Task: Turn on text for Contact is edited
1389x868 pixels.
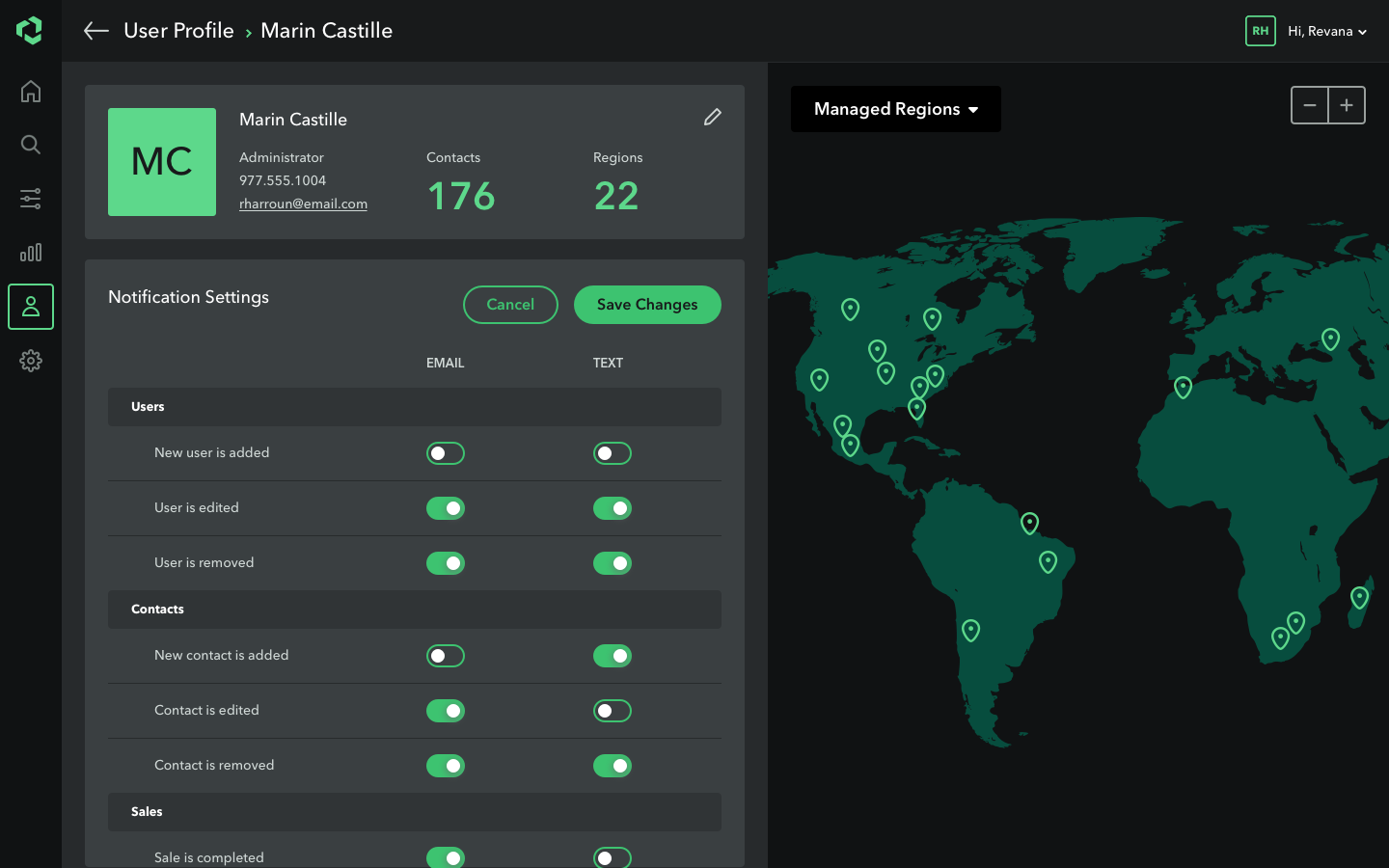Action: 612,711
